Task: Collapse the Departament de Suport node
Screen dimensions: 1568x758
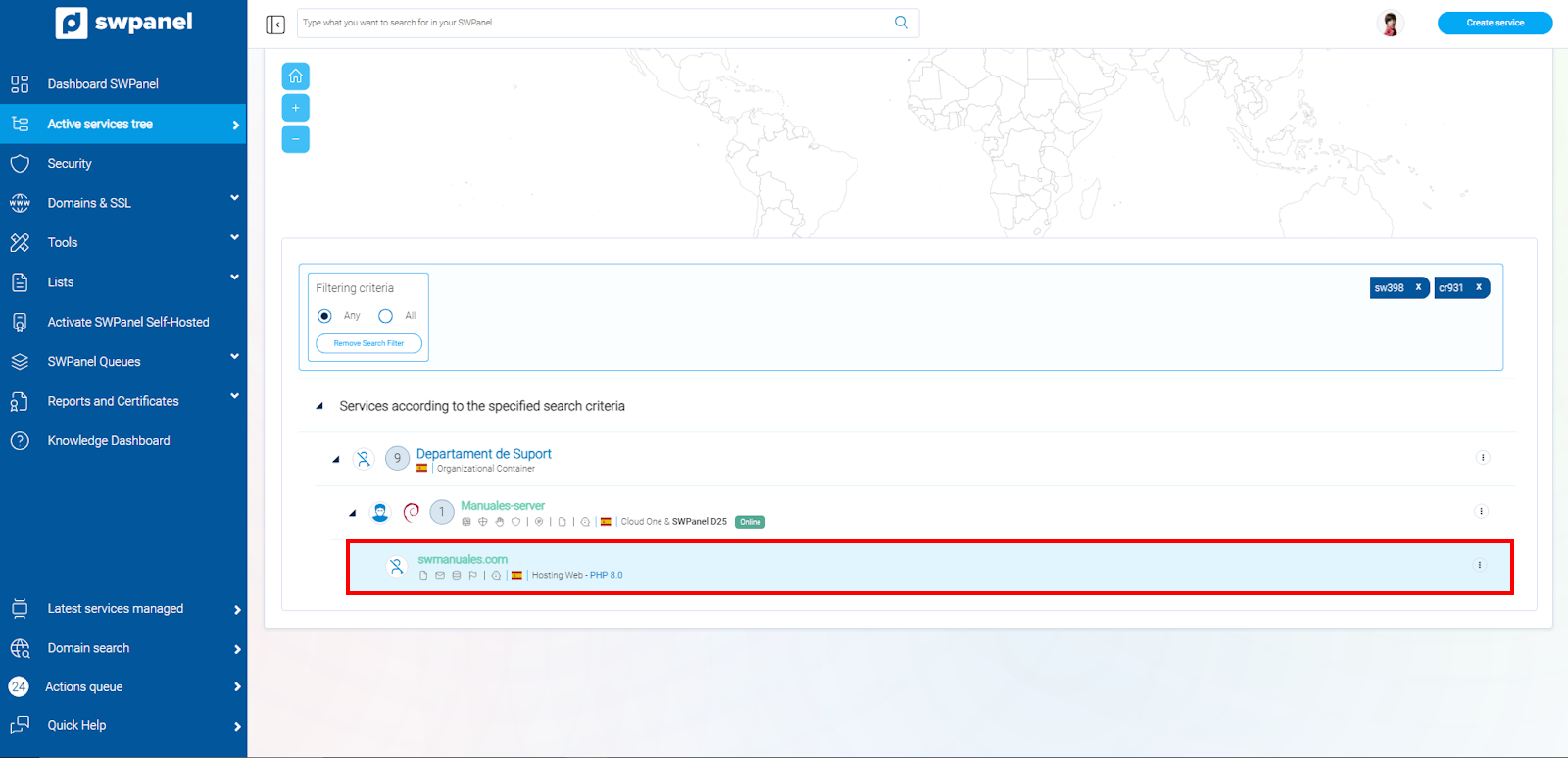Action: point(336,459)
